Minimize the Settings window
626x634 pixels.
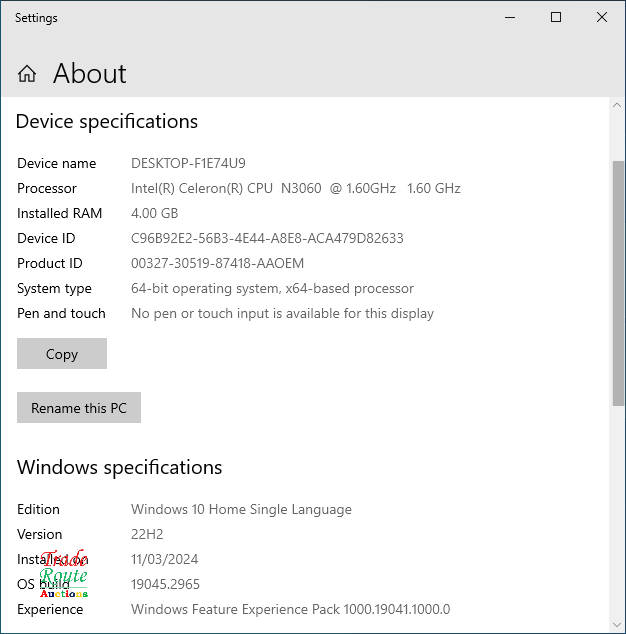pyautogui.click(x=510, y=17)
